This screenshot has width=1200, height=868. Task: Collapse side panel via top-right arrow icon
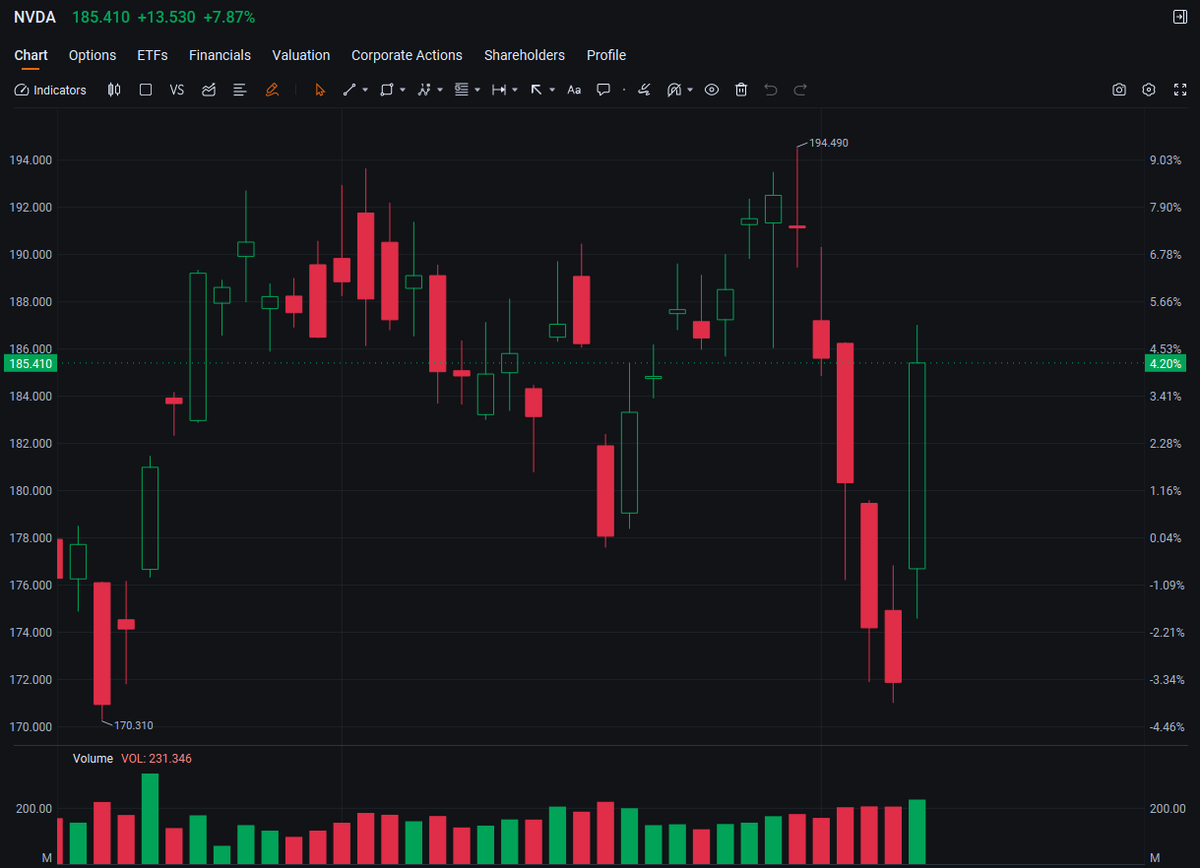point(1179,17)
